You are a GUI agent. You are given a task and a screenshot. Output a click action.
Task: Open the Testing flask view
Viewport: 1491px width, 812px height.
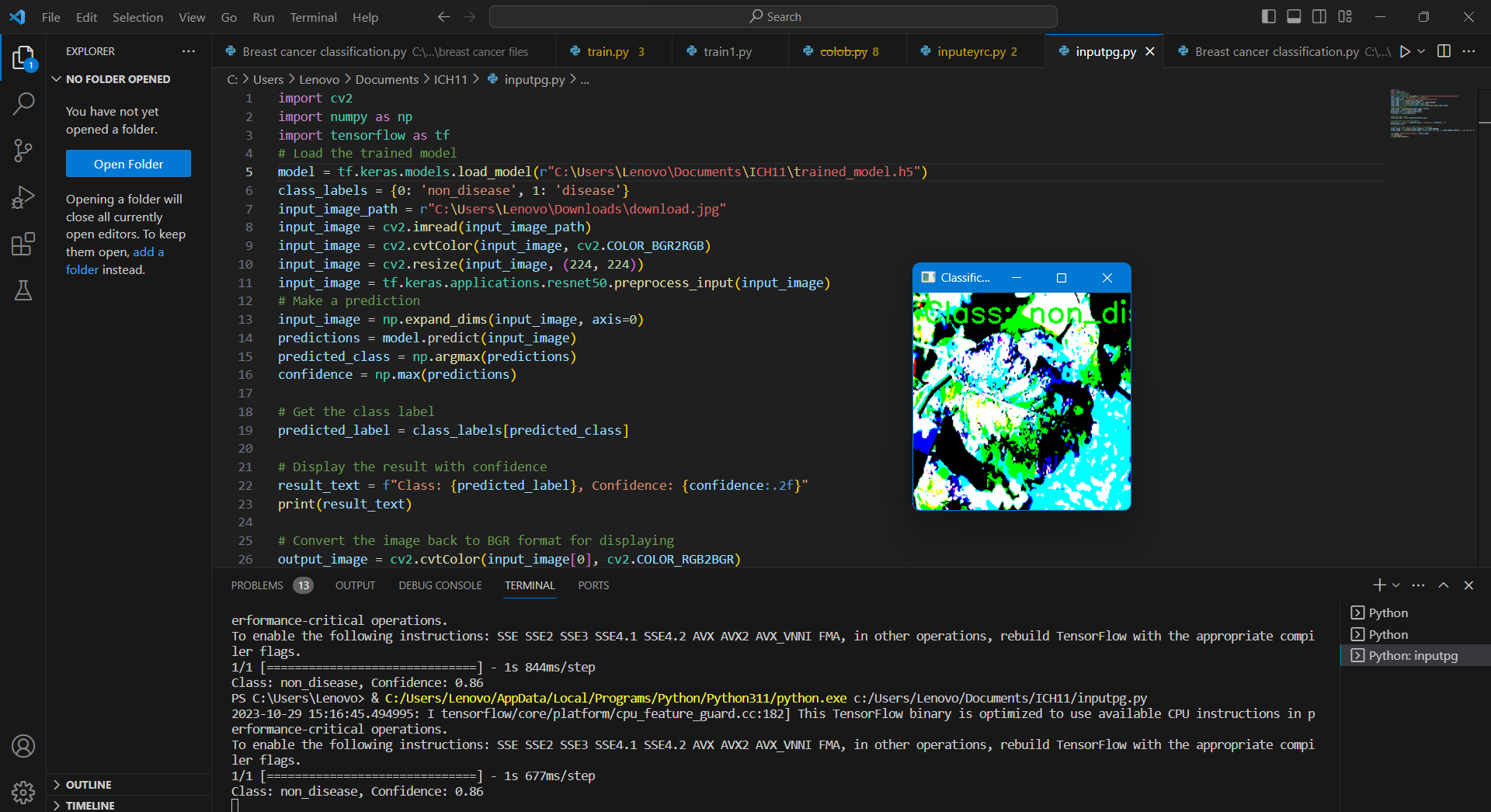[23, 290]
